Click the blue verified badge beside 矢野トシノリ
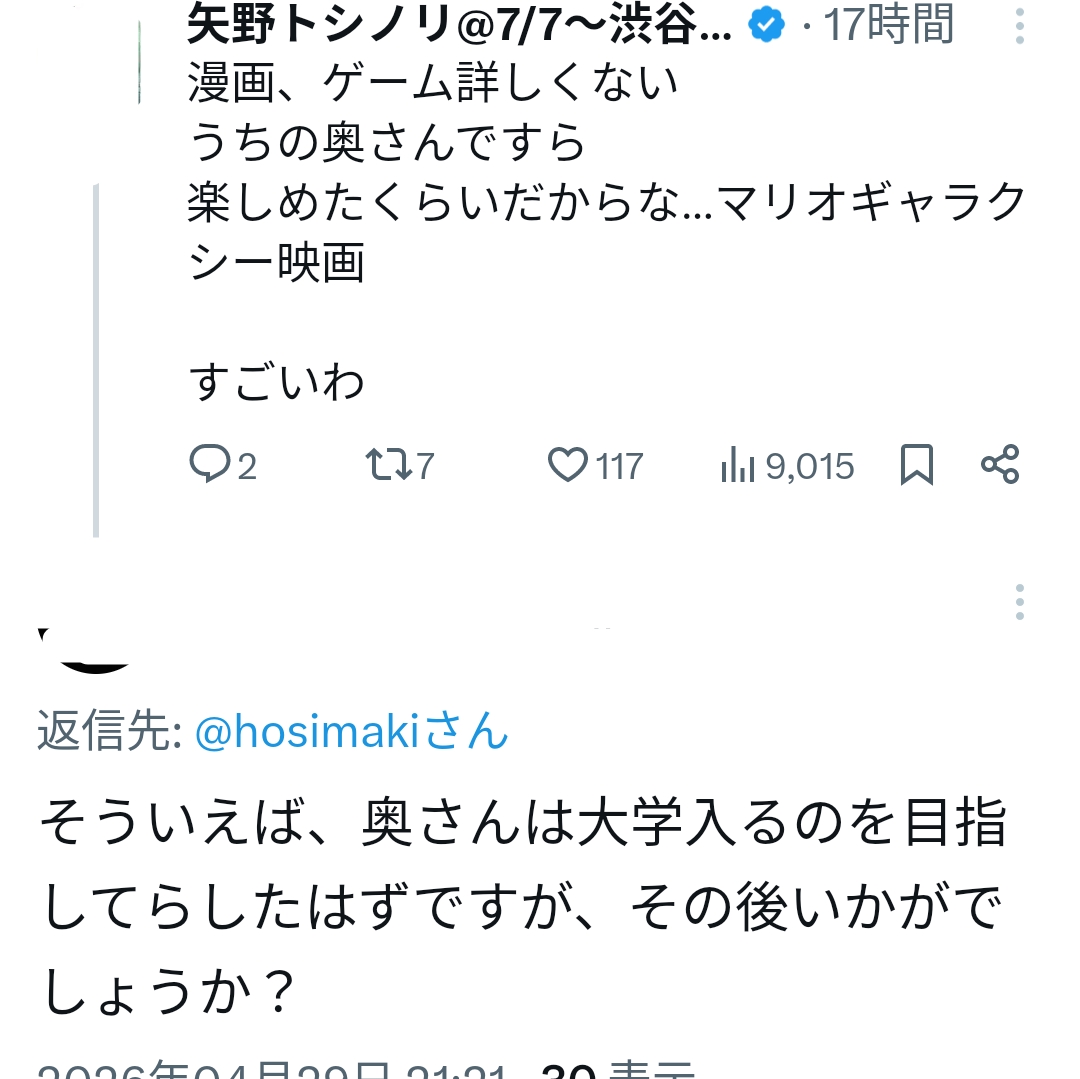1080x1079 pixels. (767, 25)
